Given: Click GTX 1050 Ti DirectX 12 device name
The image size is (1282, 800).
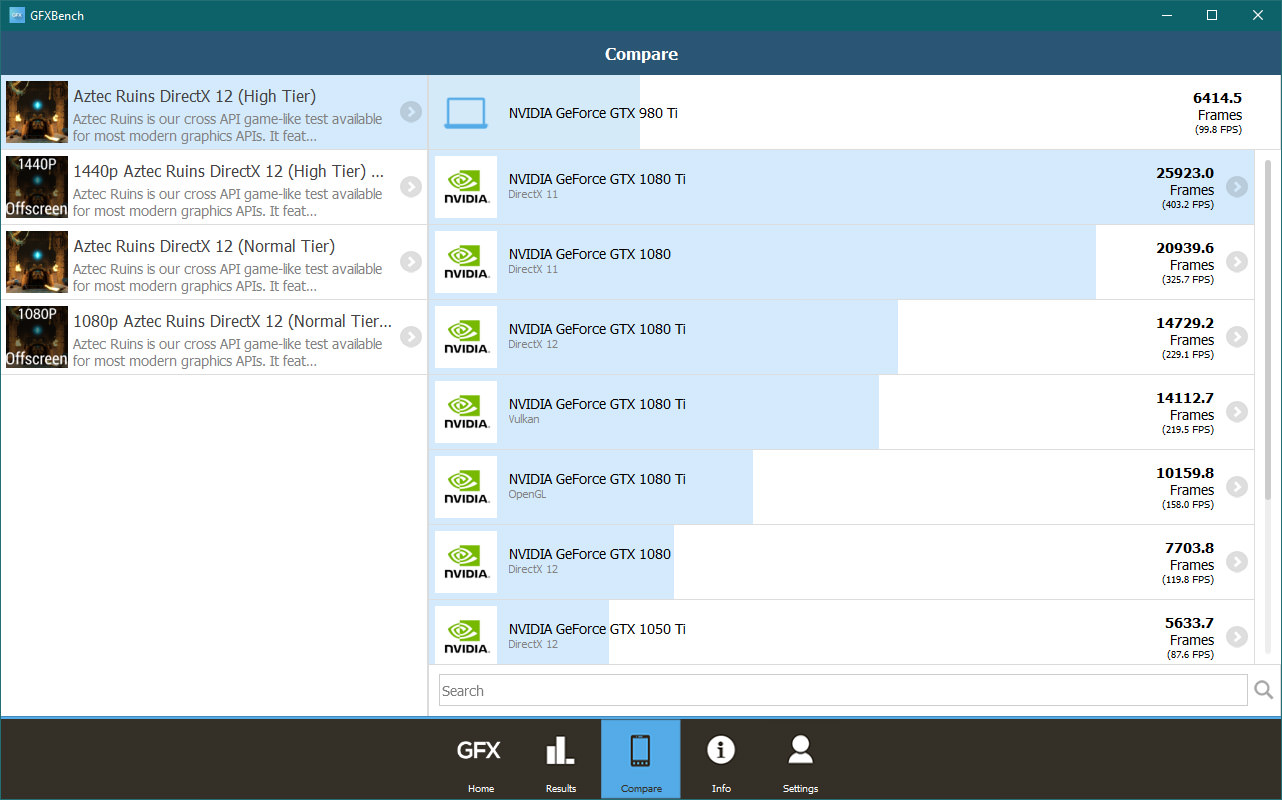Looking at the screenshot, I should pos(597,629).
